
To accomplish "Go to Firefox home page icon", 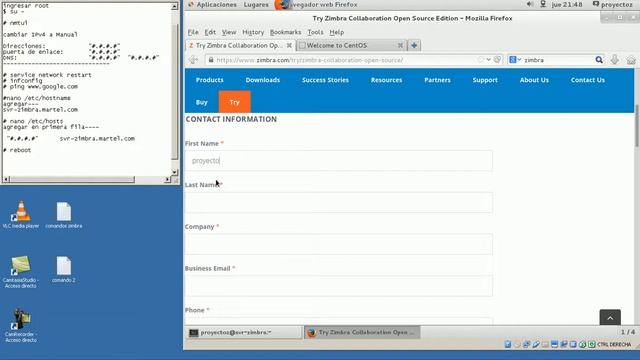I will click(x=631, y=60).
